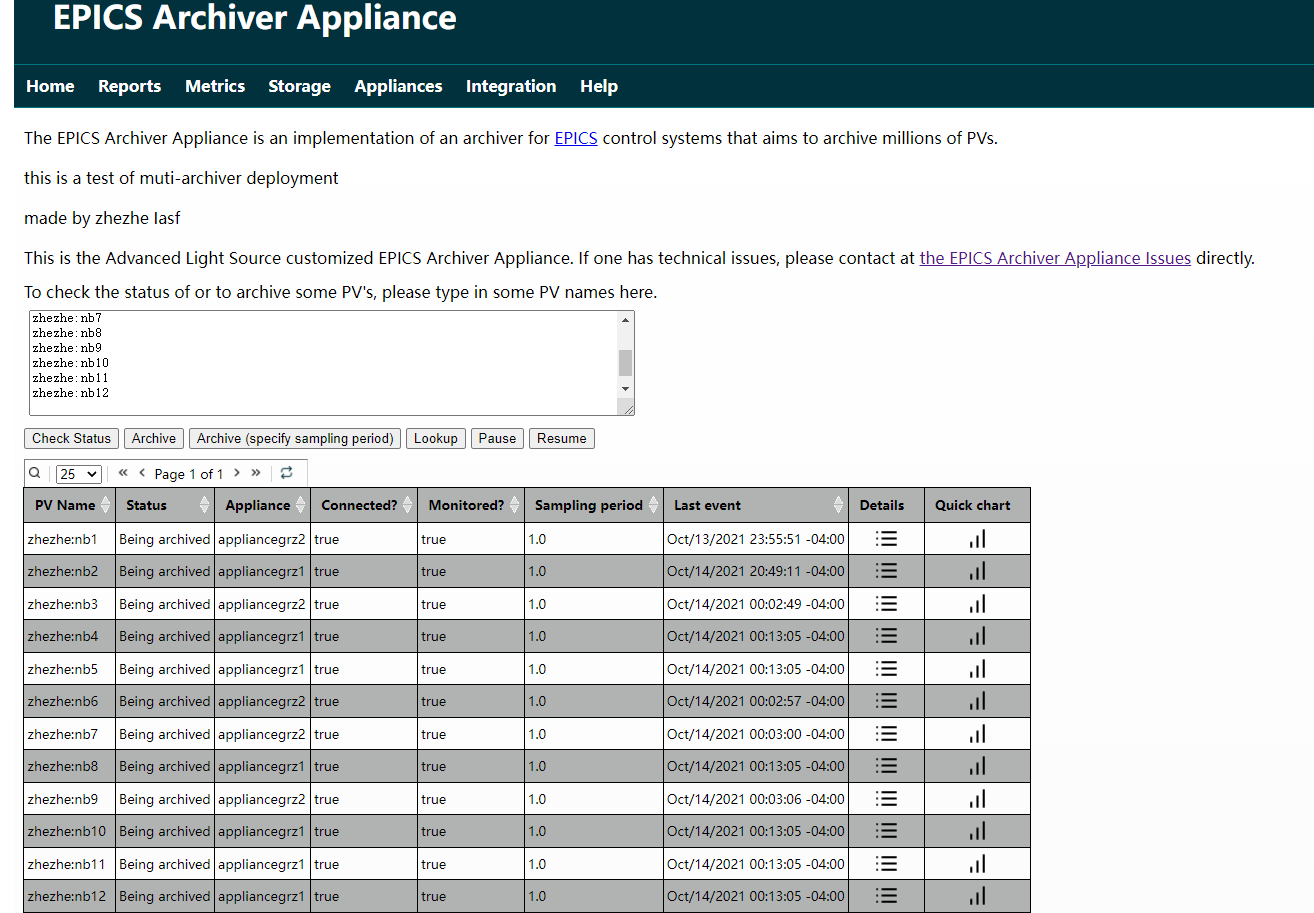Open the search filter magnifier icon

[34, 472]
